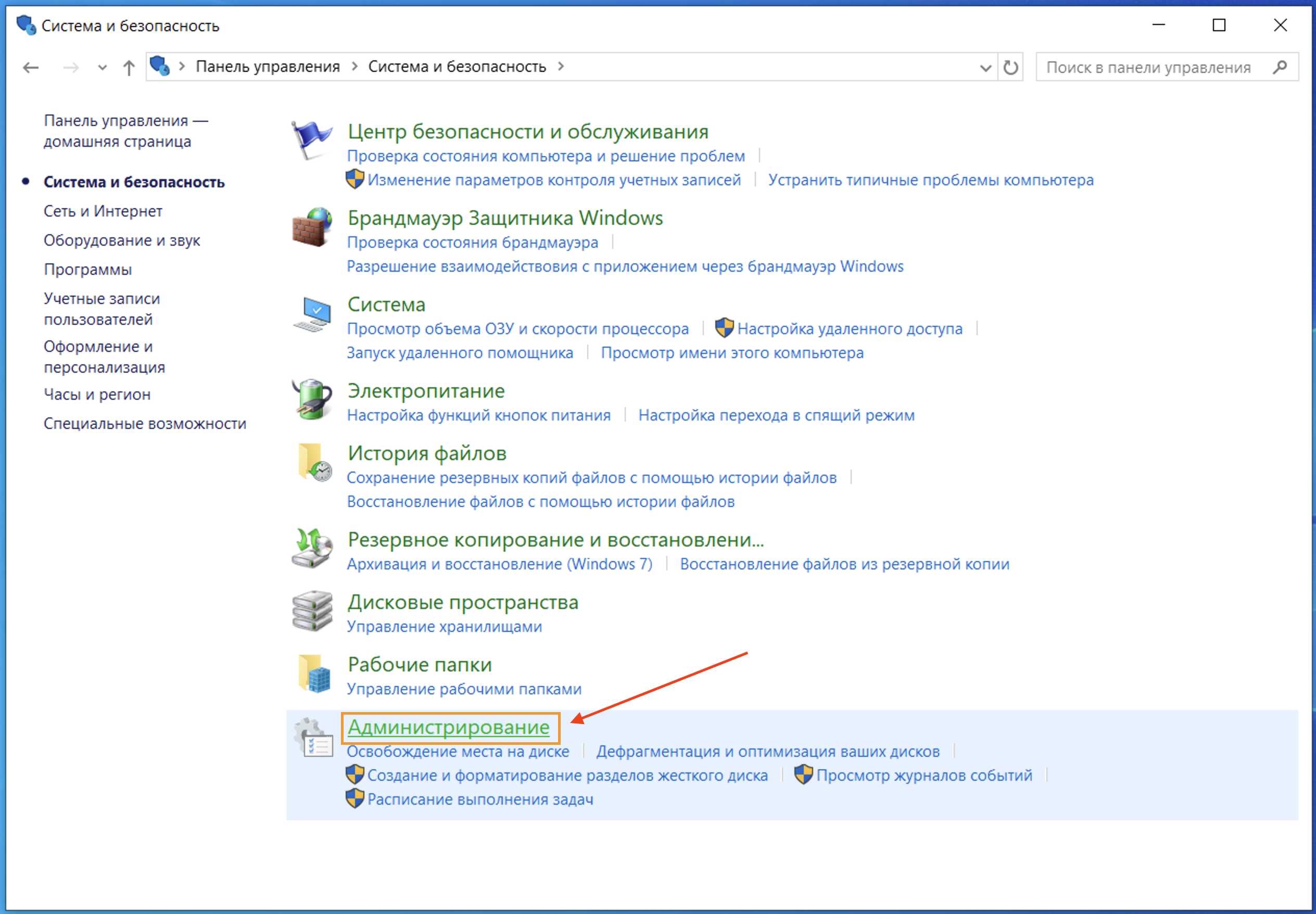Click Сохранение резервных копий файлов link
Viewport: 1316px width, 914px height.
(591, 478)
